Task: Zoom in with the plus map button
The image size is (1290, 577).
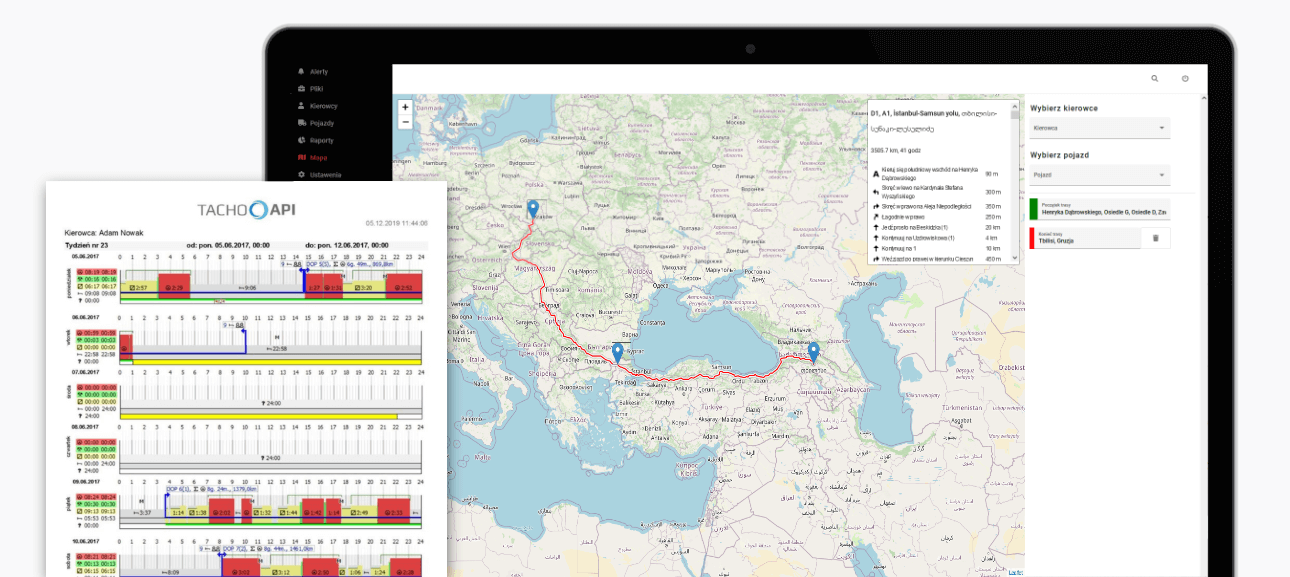Action: pos(405,107)
